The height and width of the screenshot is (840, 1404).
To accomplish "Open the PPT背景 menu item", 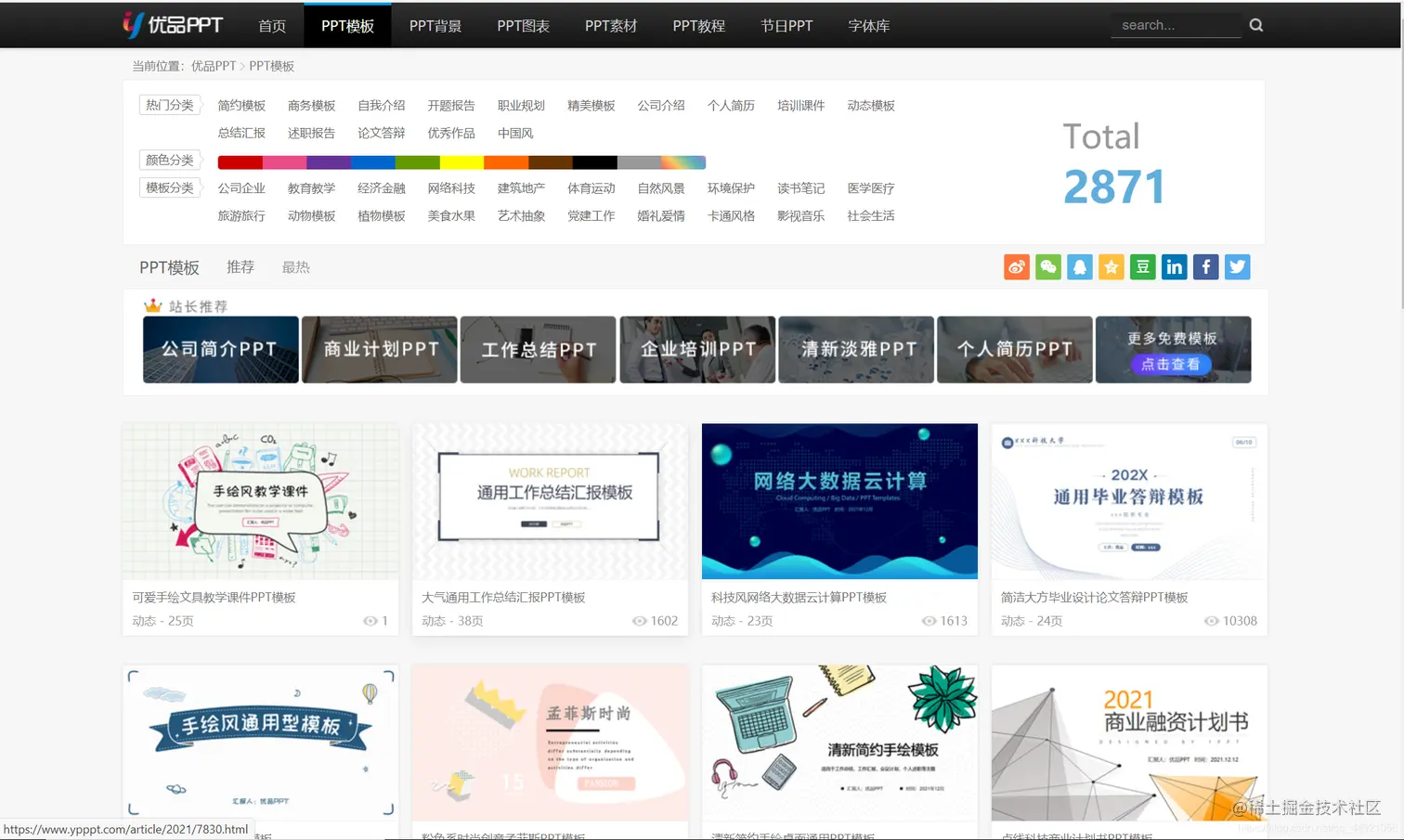I will tap(435, 25).
